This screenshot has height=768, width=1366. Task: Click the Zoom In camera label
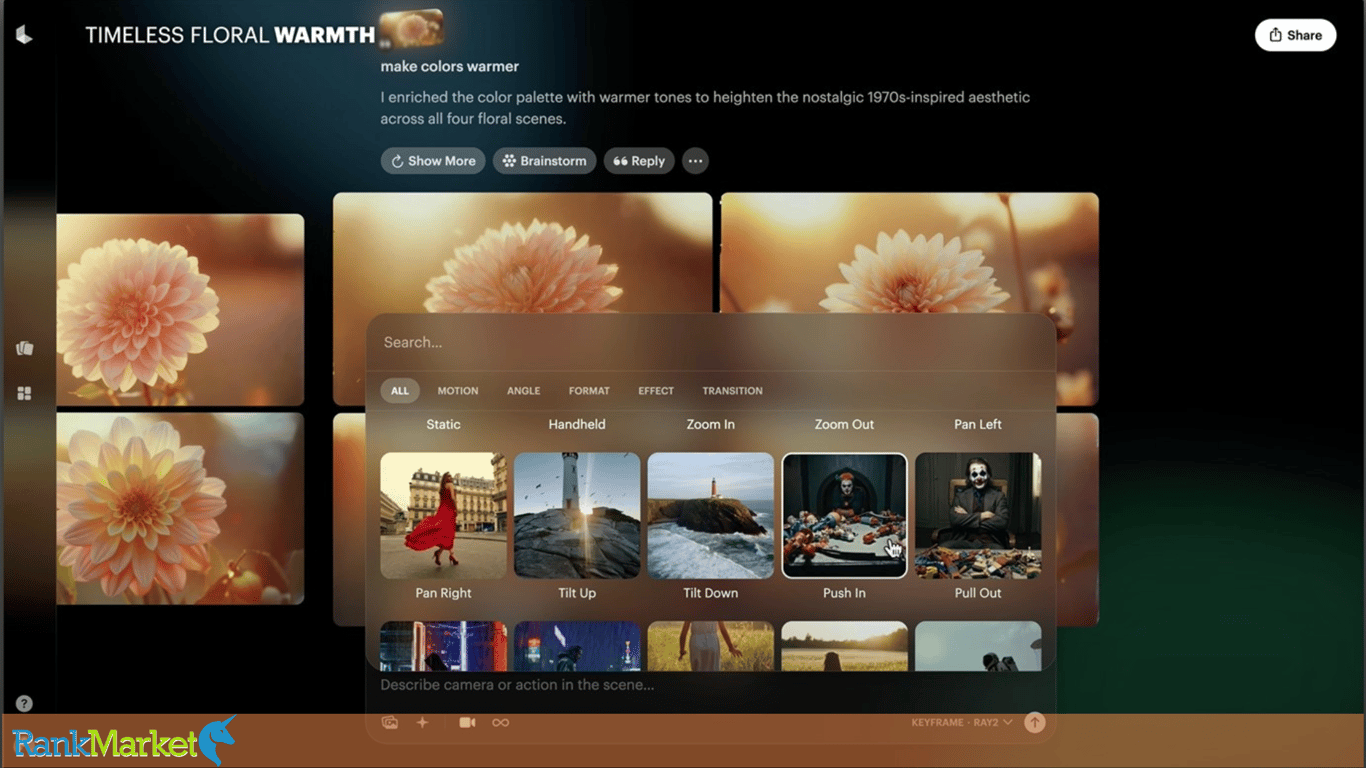point(711,425)
